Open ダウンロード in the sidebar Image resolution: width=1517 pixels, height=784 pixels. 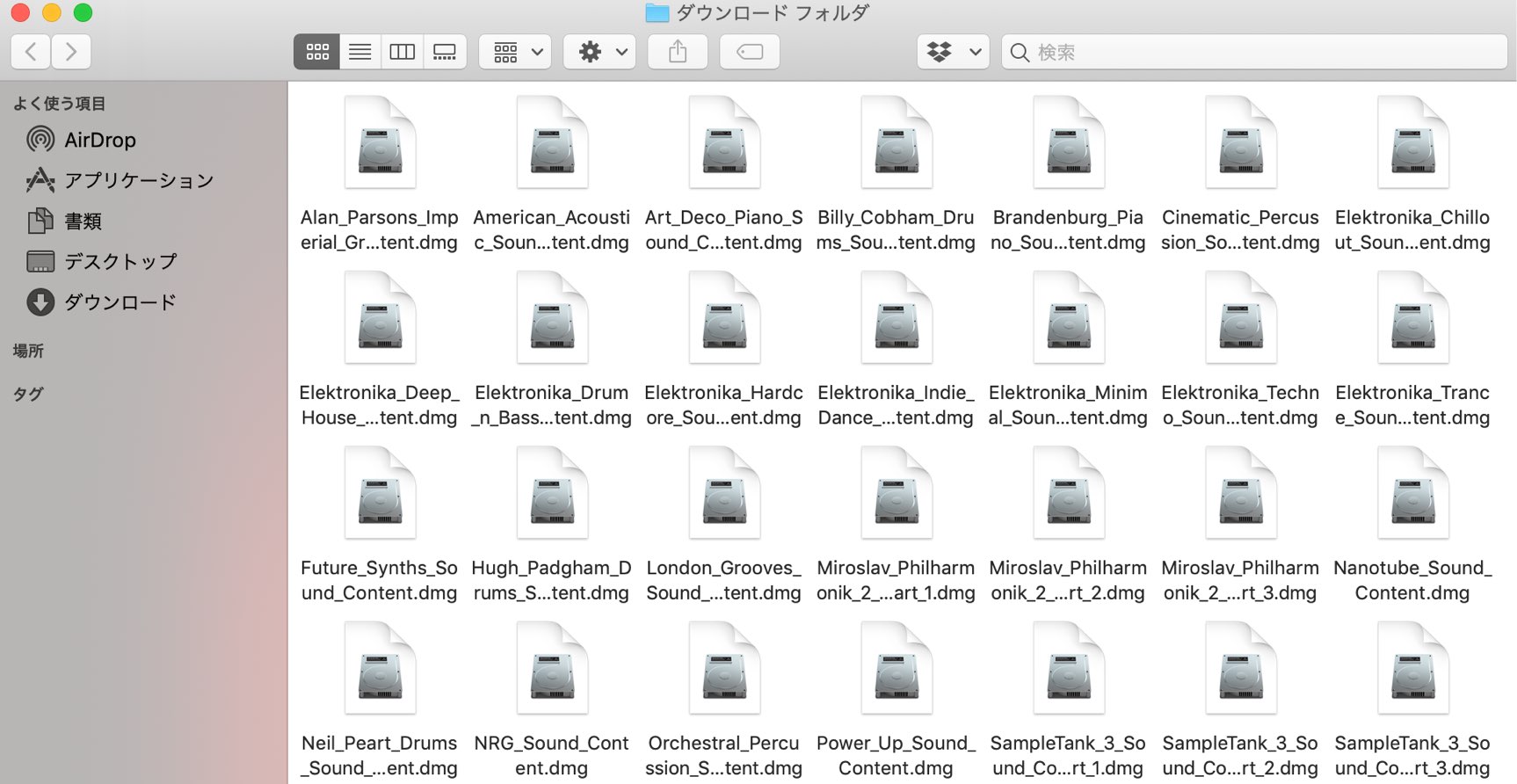(x=102, y=302)
